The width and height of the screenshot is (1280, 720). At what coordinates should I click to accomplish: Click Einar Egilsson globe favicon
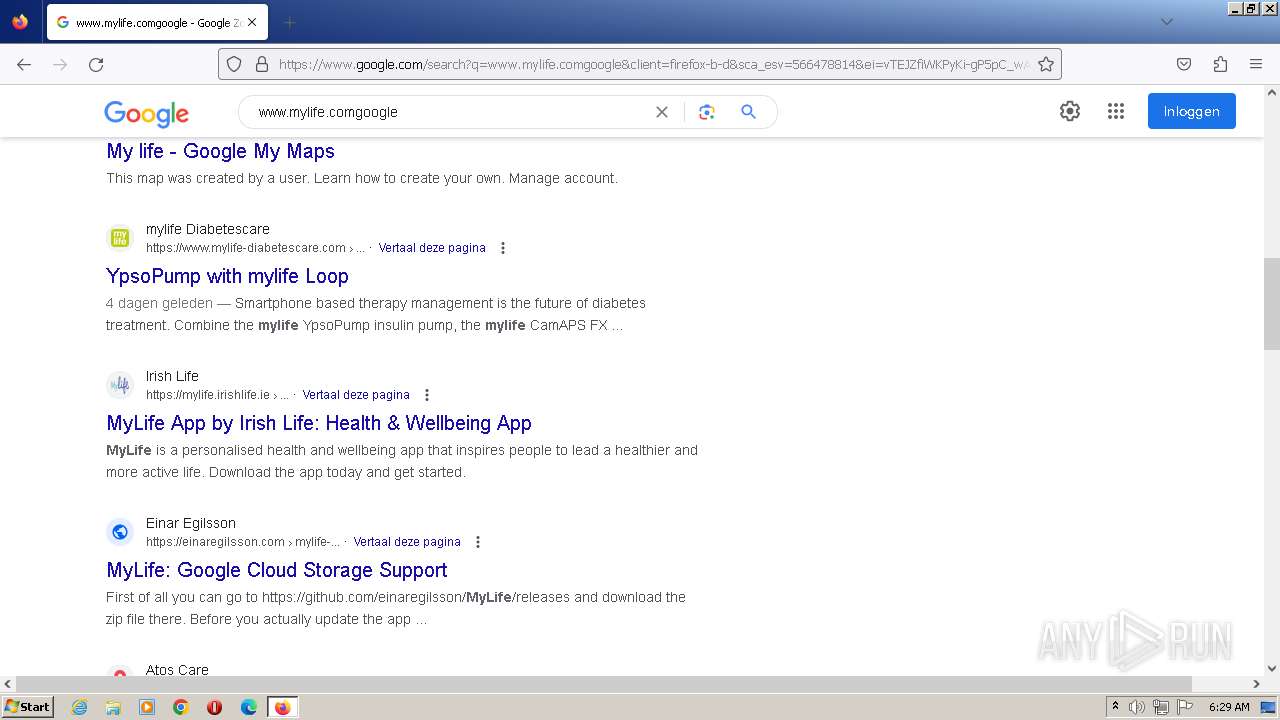click(120, 532)
